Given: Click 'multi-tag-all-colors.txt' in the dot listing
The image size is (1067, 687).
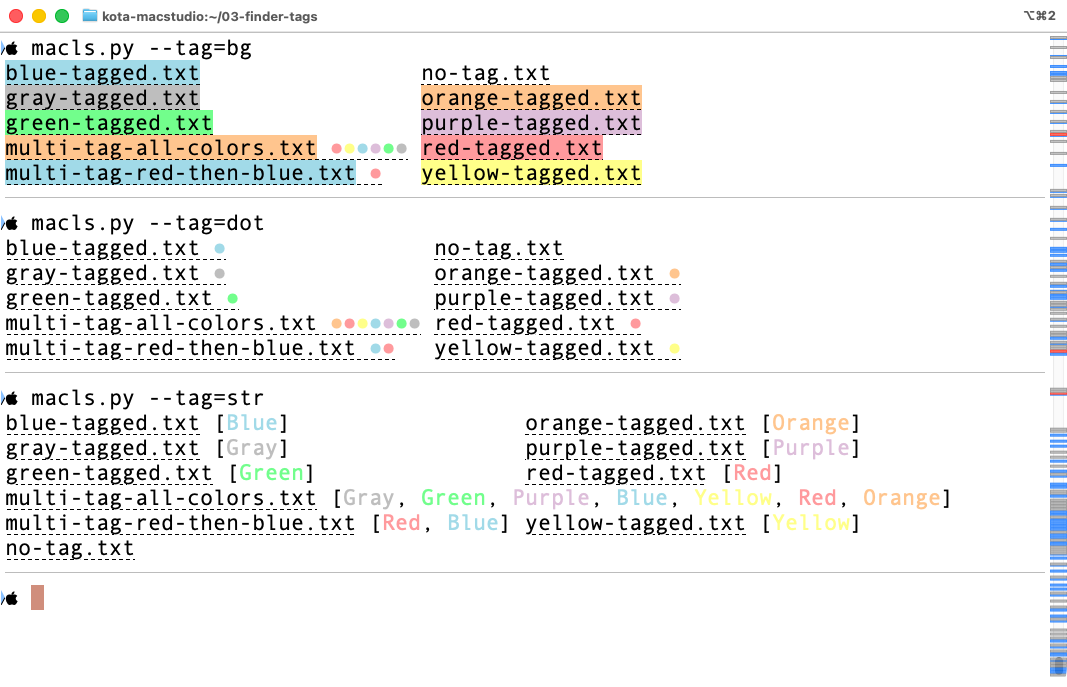Looking at the screenshot, I should (x=161, y=324).
